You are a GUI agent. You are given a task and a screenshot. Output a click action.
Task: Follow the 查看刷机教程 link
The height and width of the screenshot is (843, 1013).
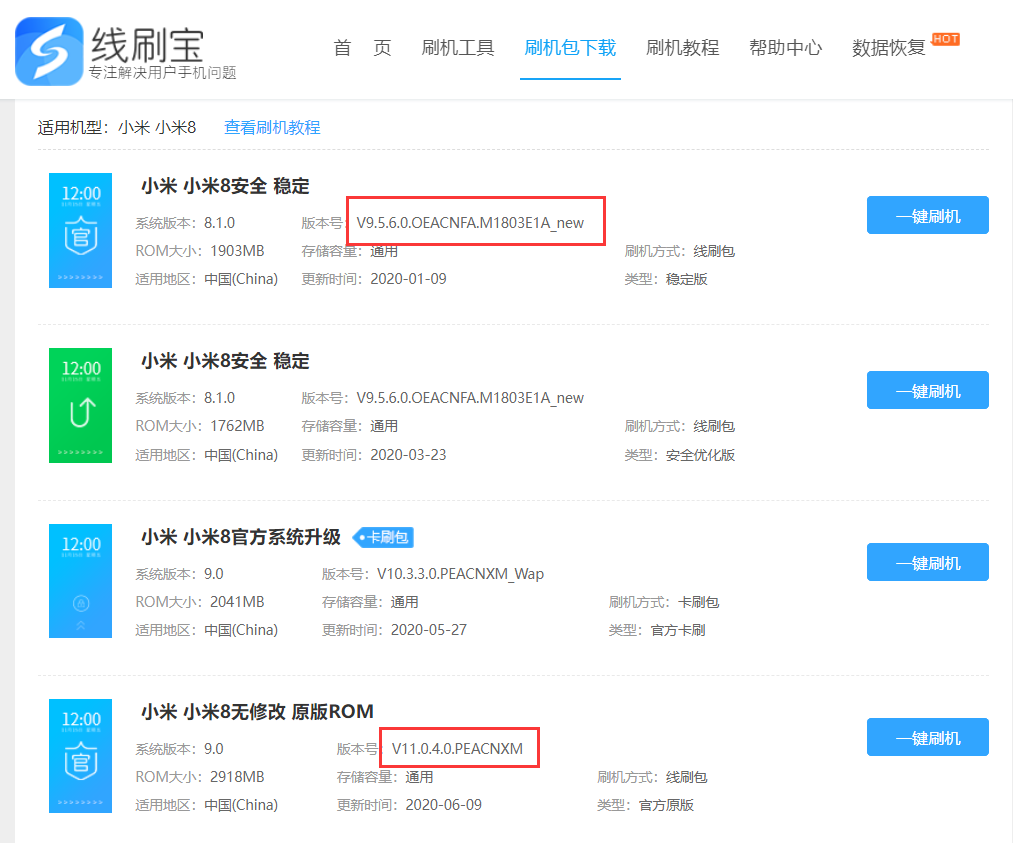272,127
